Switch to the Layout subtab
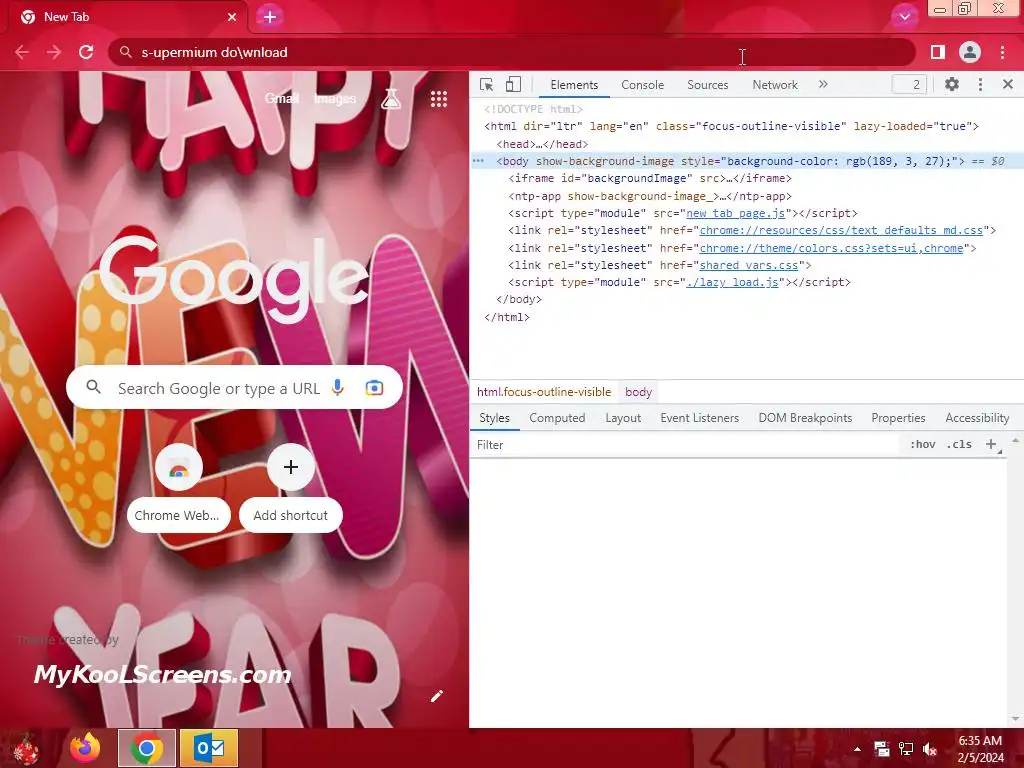This screenshot has height=768, width=1024. tap(623, 418)
